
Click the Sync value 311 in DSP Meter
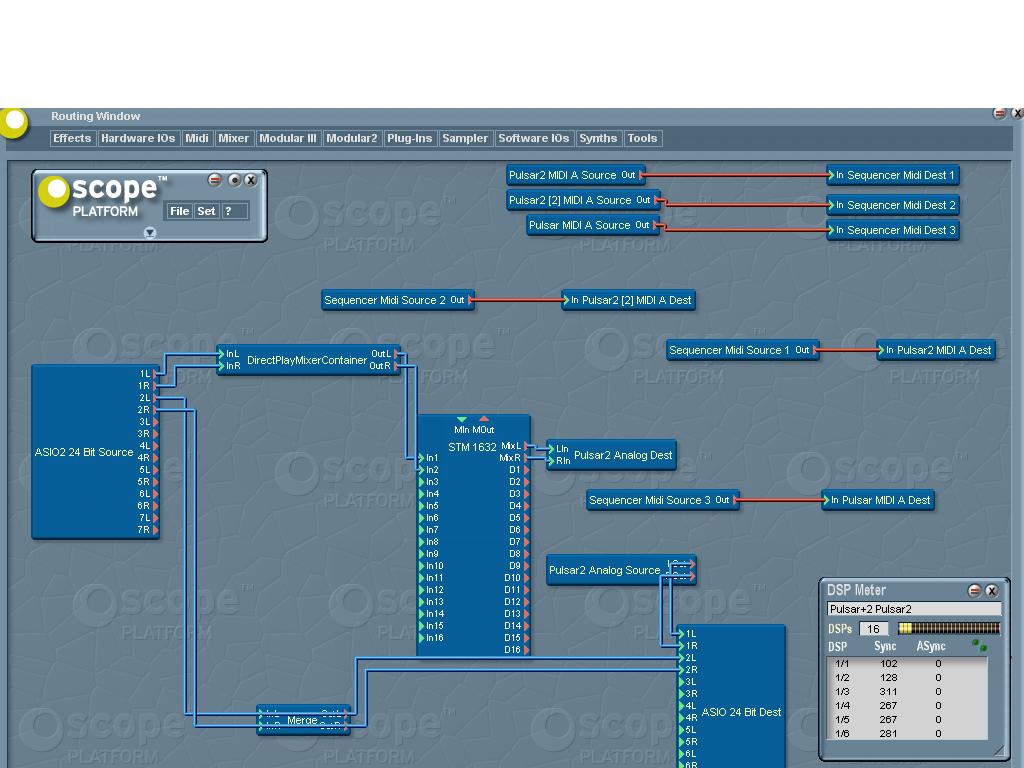(888, 692)
